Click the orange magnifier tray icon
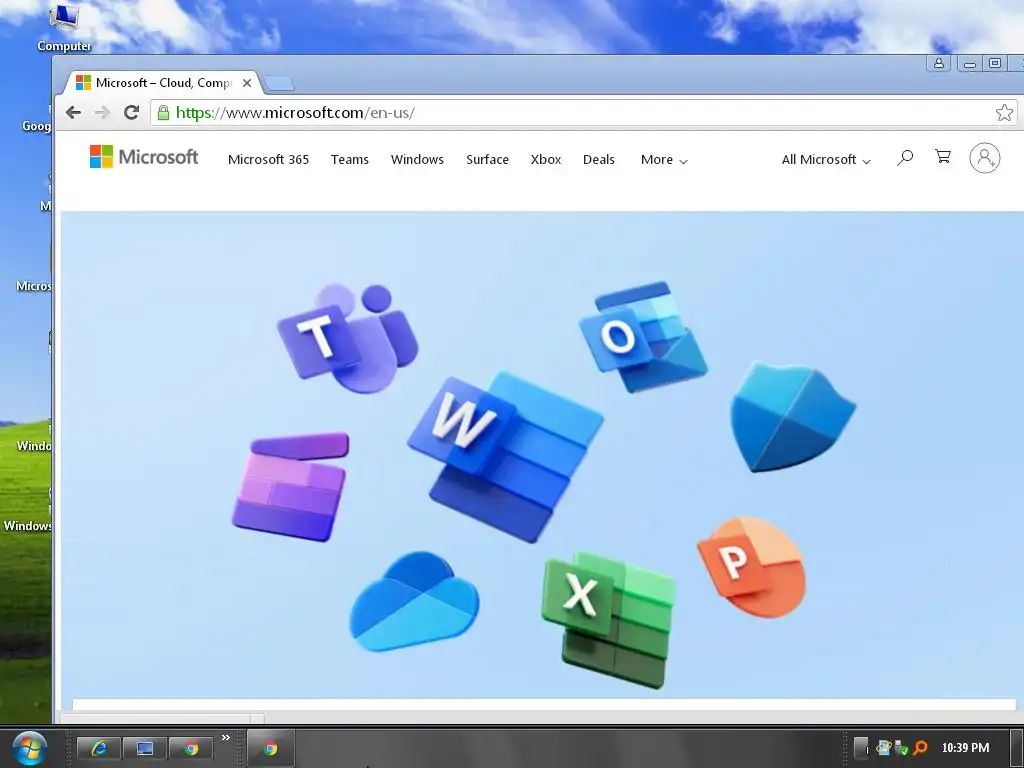 click(920, 748)
